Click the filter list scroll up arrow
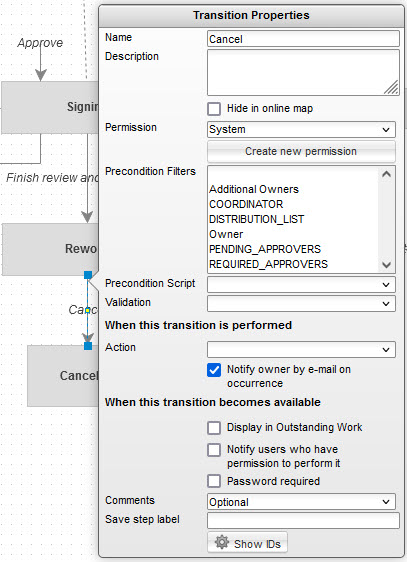This screenshot has width=407, height=562. click(x=386, y=174)
